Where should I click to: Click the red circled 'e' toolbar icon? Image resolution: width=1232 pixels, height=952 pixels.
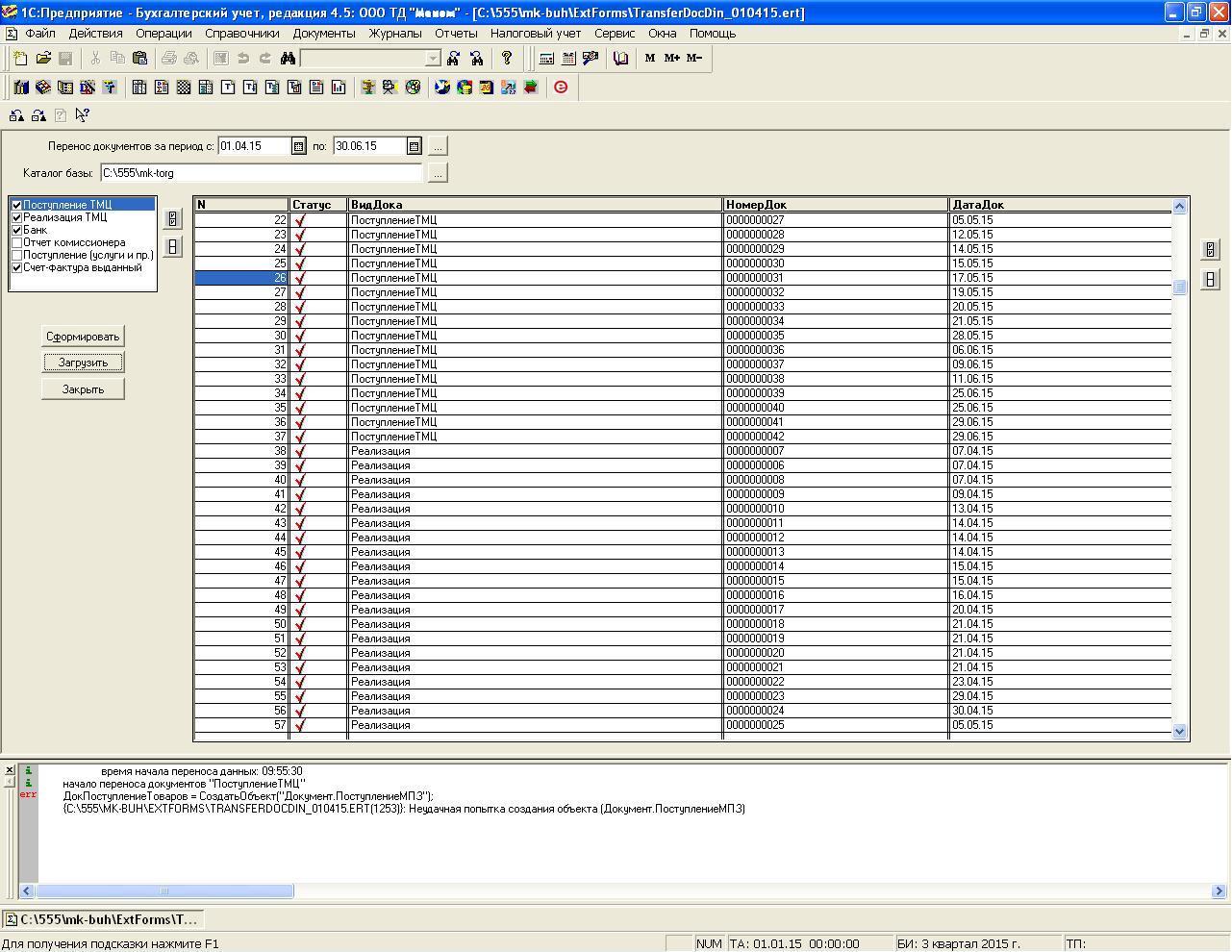[561, 88]
